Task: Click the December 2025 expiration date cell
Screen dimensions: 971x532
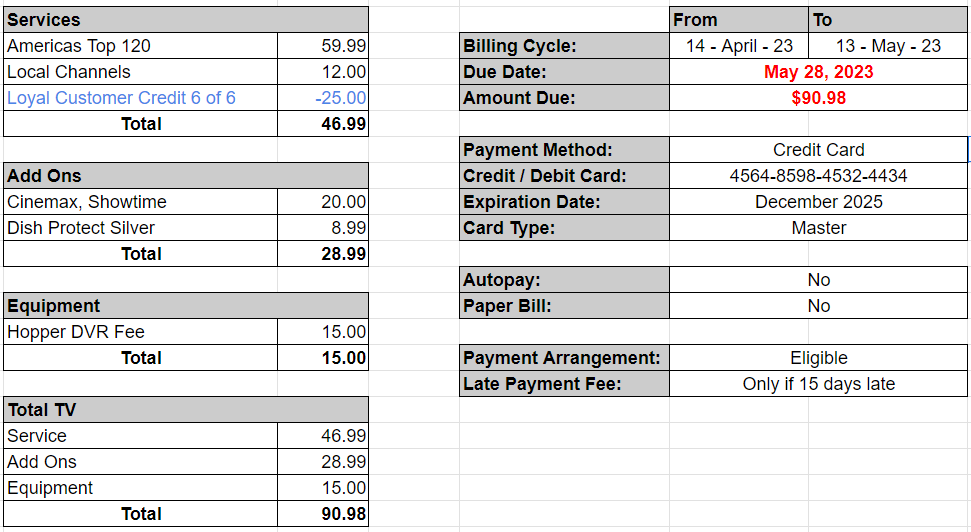Action: click(x=818, y=202)
